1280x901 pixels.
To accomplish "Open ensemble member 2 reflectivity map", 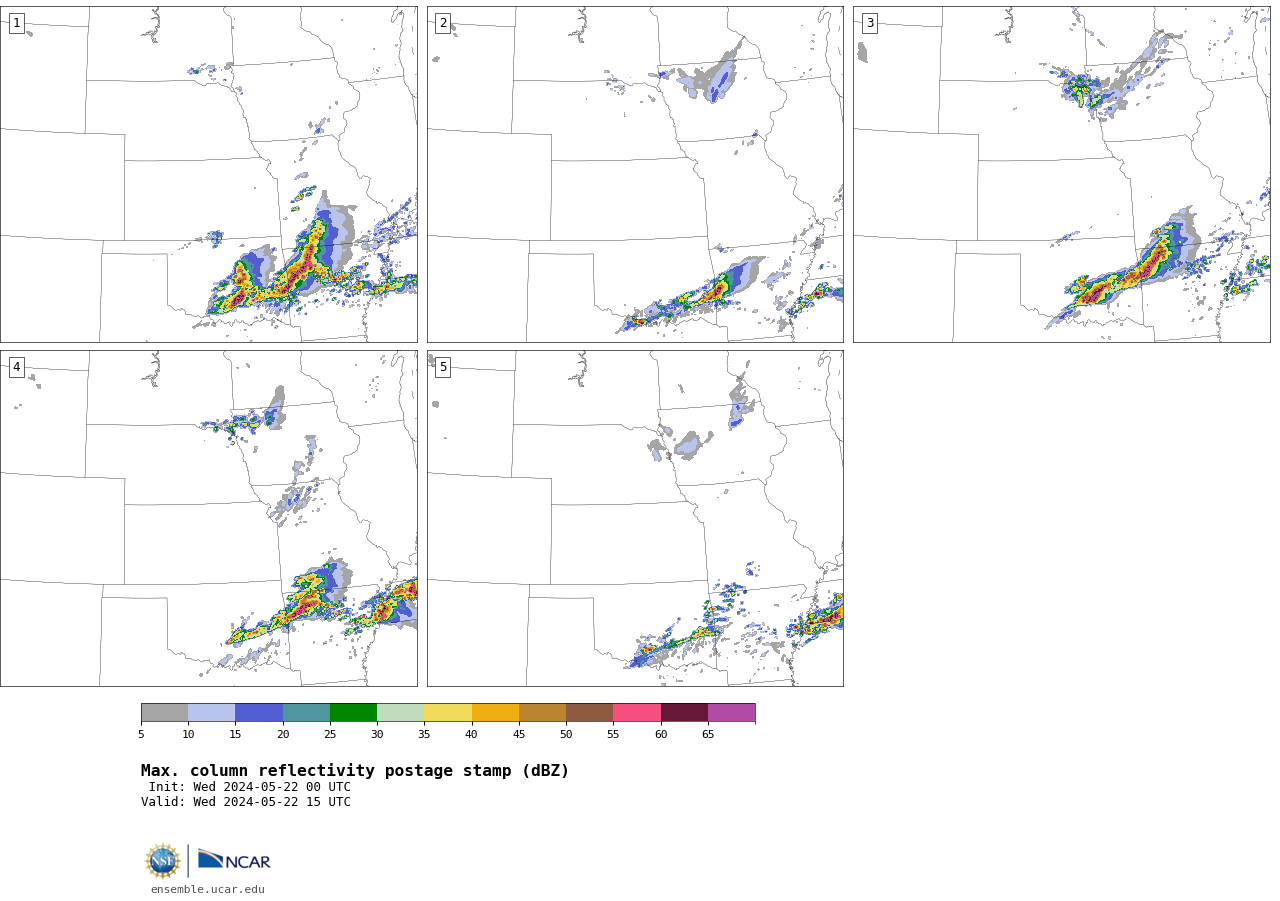I will tap(635, 175).
